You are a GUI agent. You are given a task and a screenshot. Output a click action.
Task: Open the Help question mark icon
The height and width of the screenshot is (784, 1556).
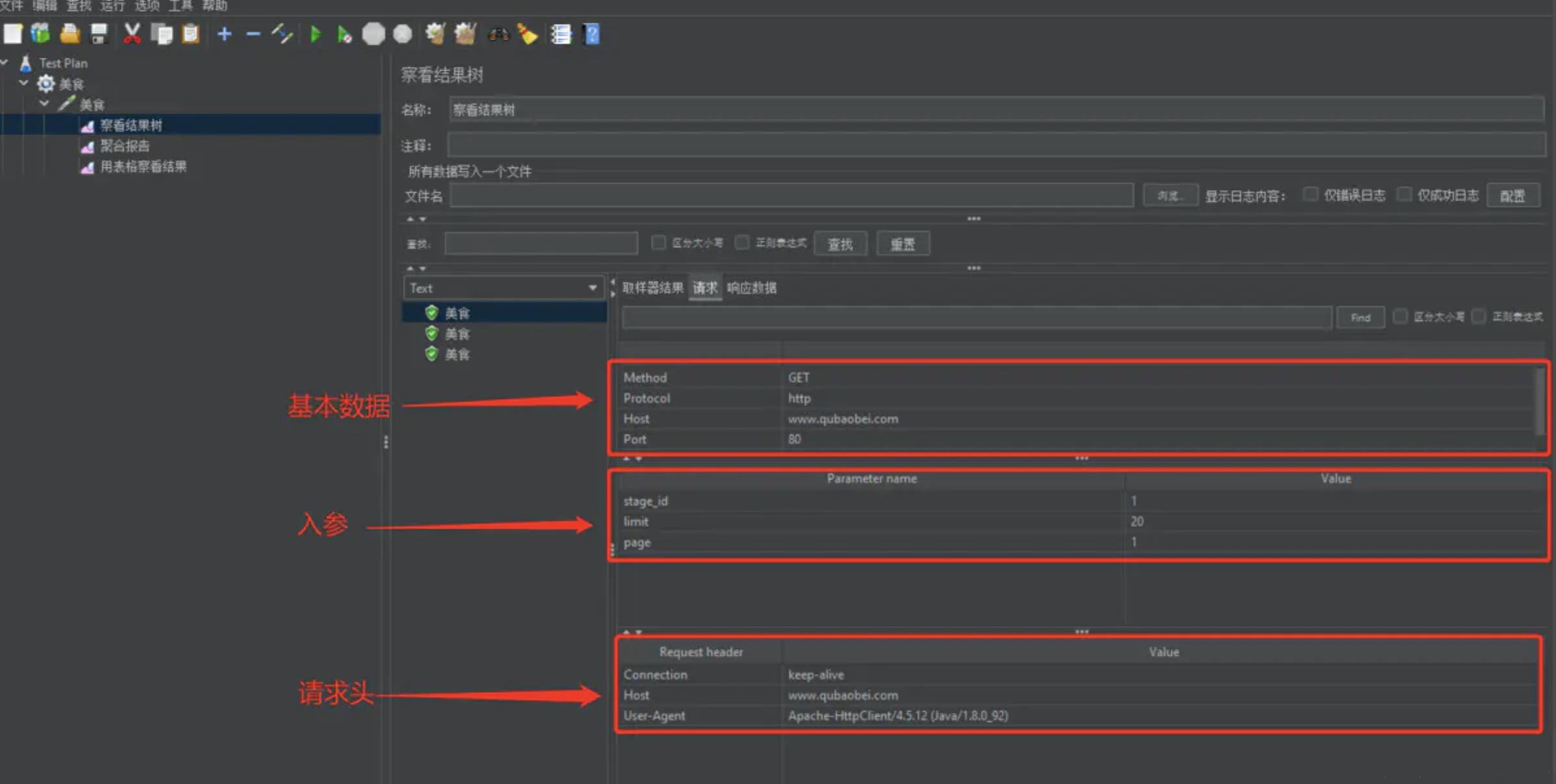(x=592, y=34)
